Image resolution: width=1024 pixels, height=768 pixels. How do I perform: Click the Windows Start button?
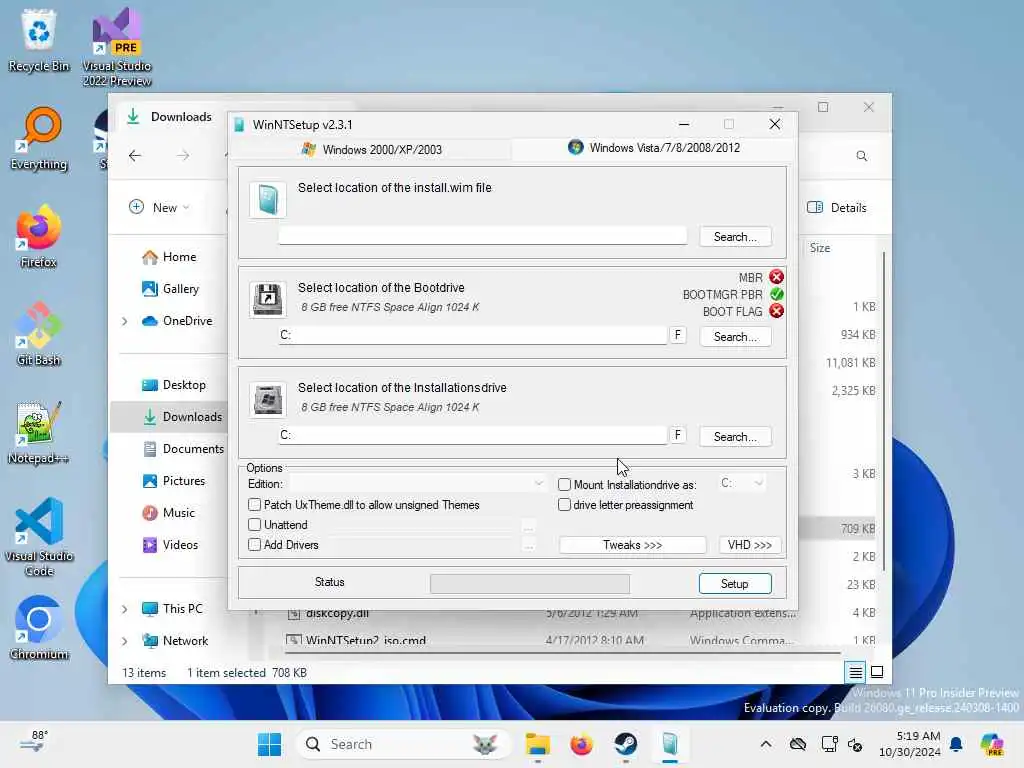pos(269,744)
